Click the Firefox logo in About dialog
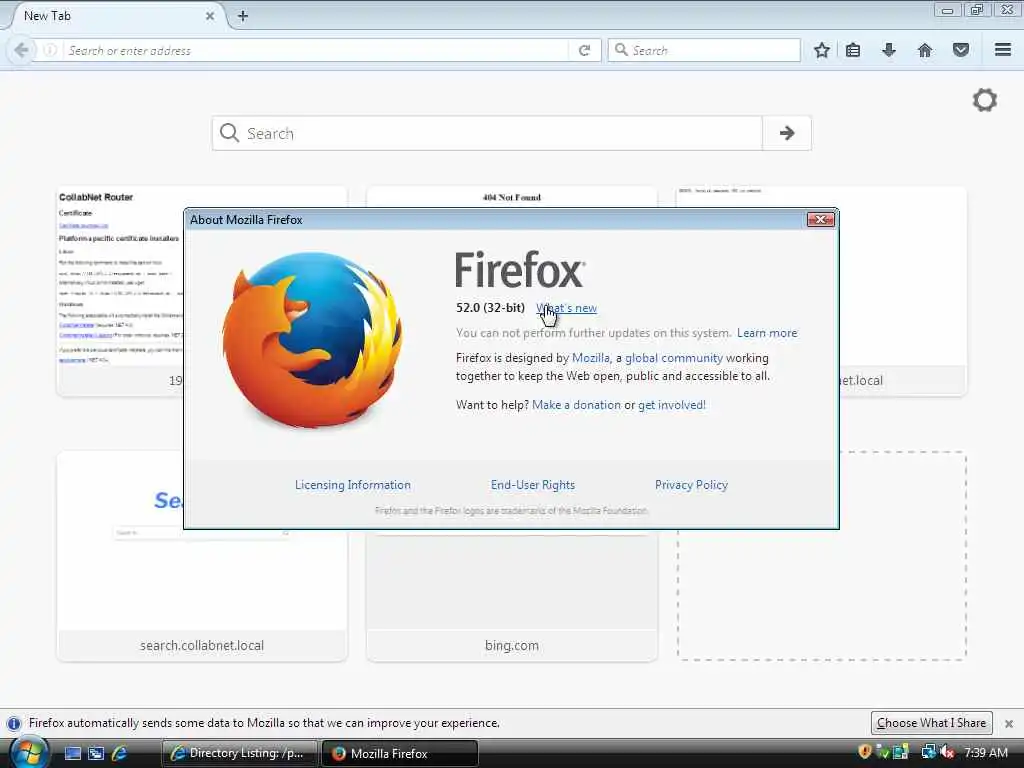 pos(313,339)
